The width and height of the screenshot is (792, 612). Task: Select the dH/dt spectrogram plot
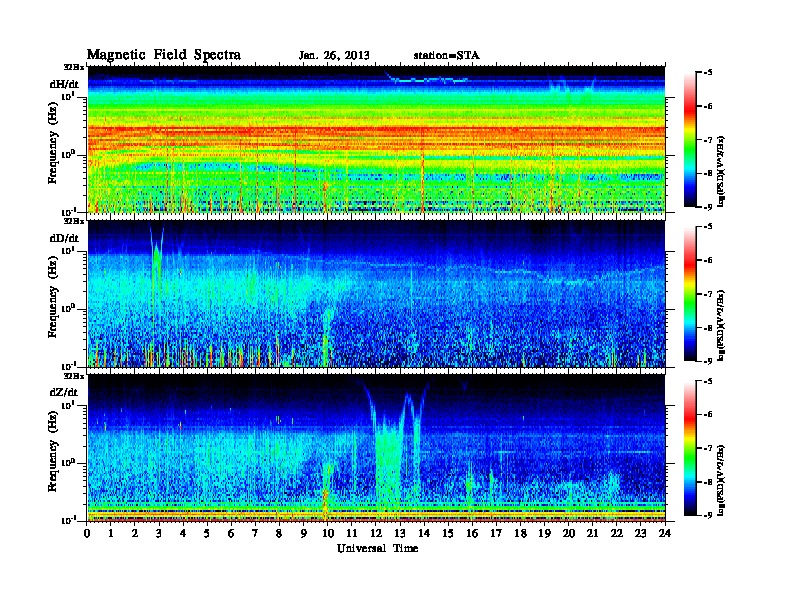[x=376, y=139]
